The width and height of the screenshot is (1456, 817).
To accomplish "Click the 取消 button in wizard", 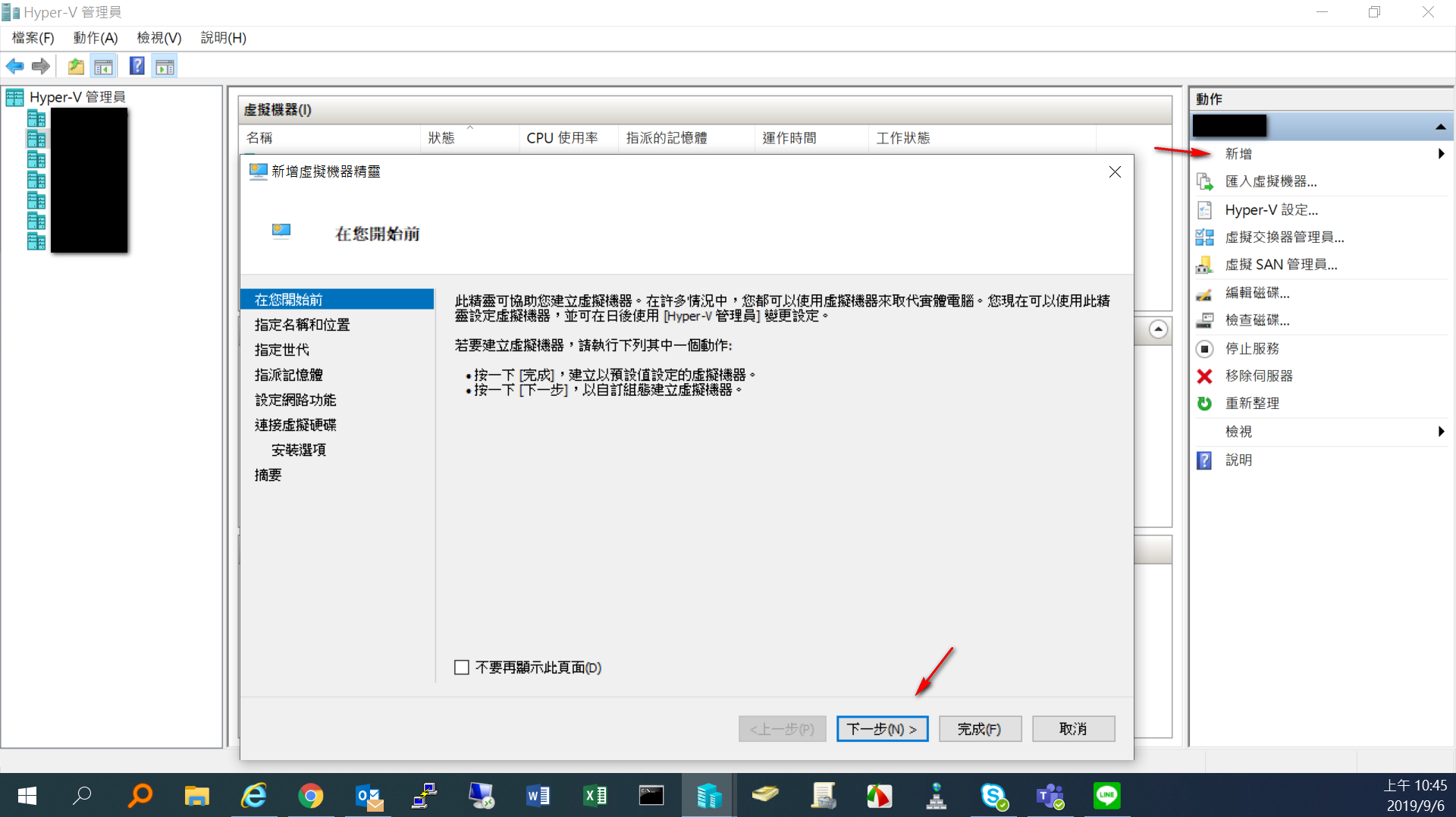I will 1073,729.
